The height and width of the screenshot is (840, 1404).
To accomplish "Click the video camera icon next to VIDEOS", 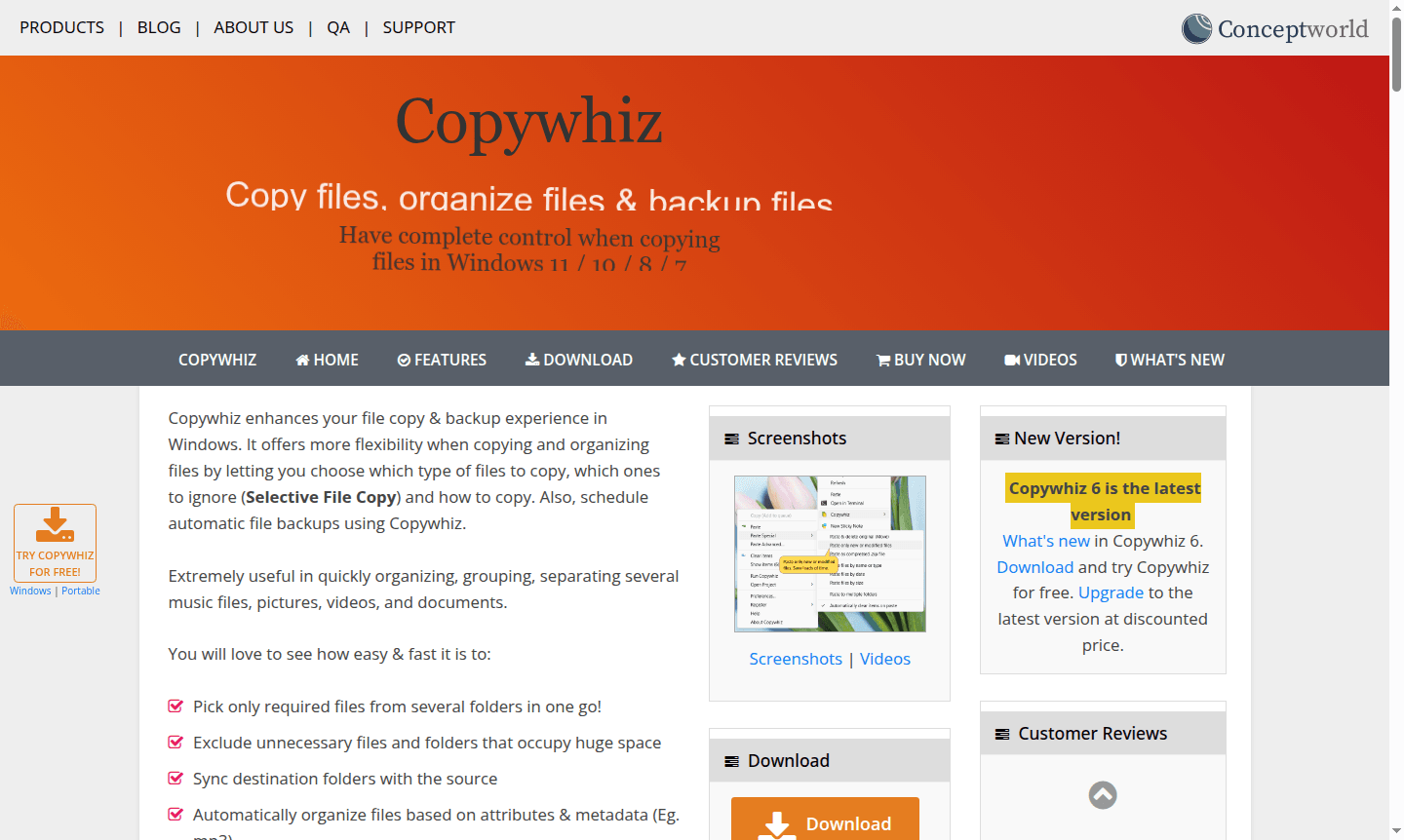I will (x=1014, y=360).
